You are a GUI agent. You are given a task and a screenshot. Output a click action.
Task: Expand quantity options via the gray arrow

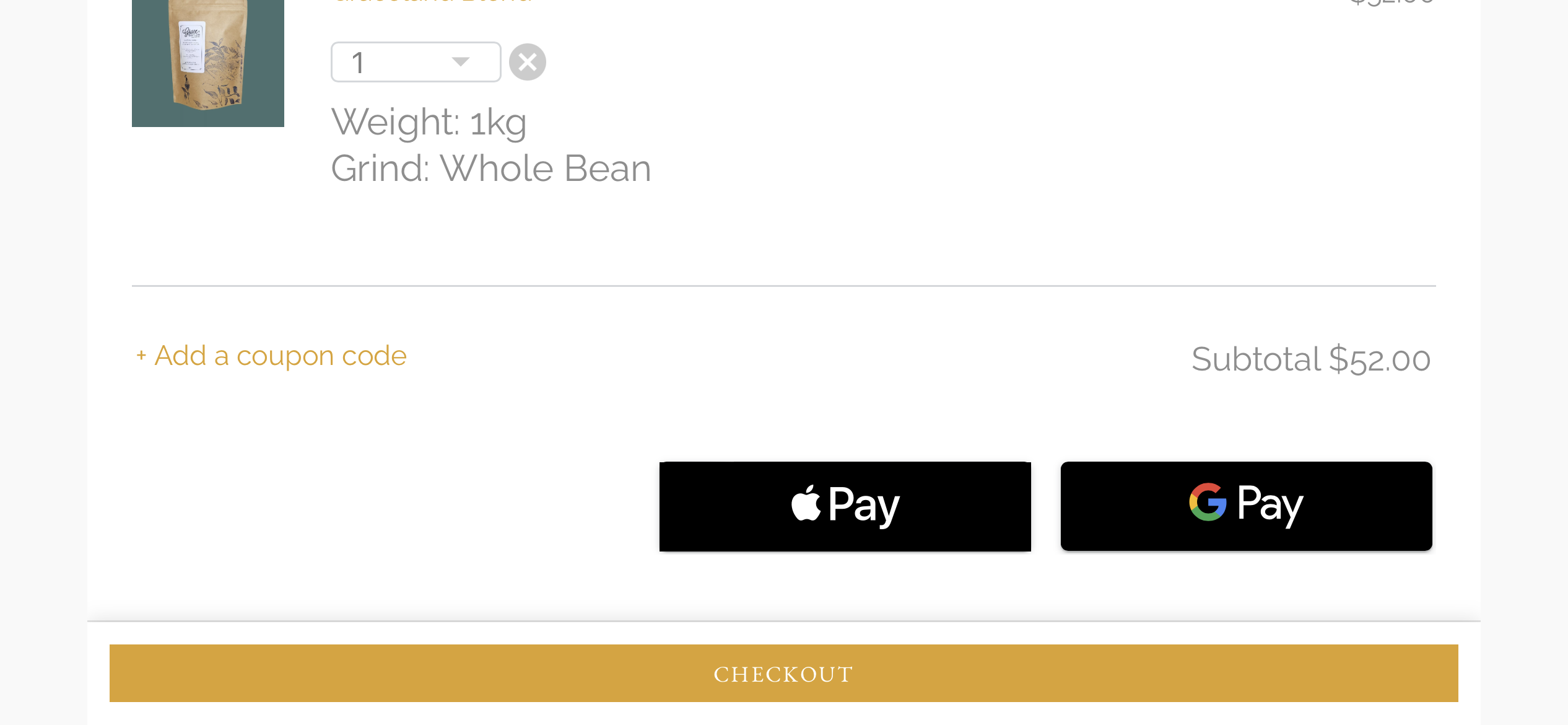click(x=461, y=61)
